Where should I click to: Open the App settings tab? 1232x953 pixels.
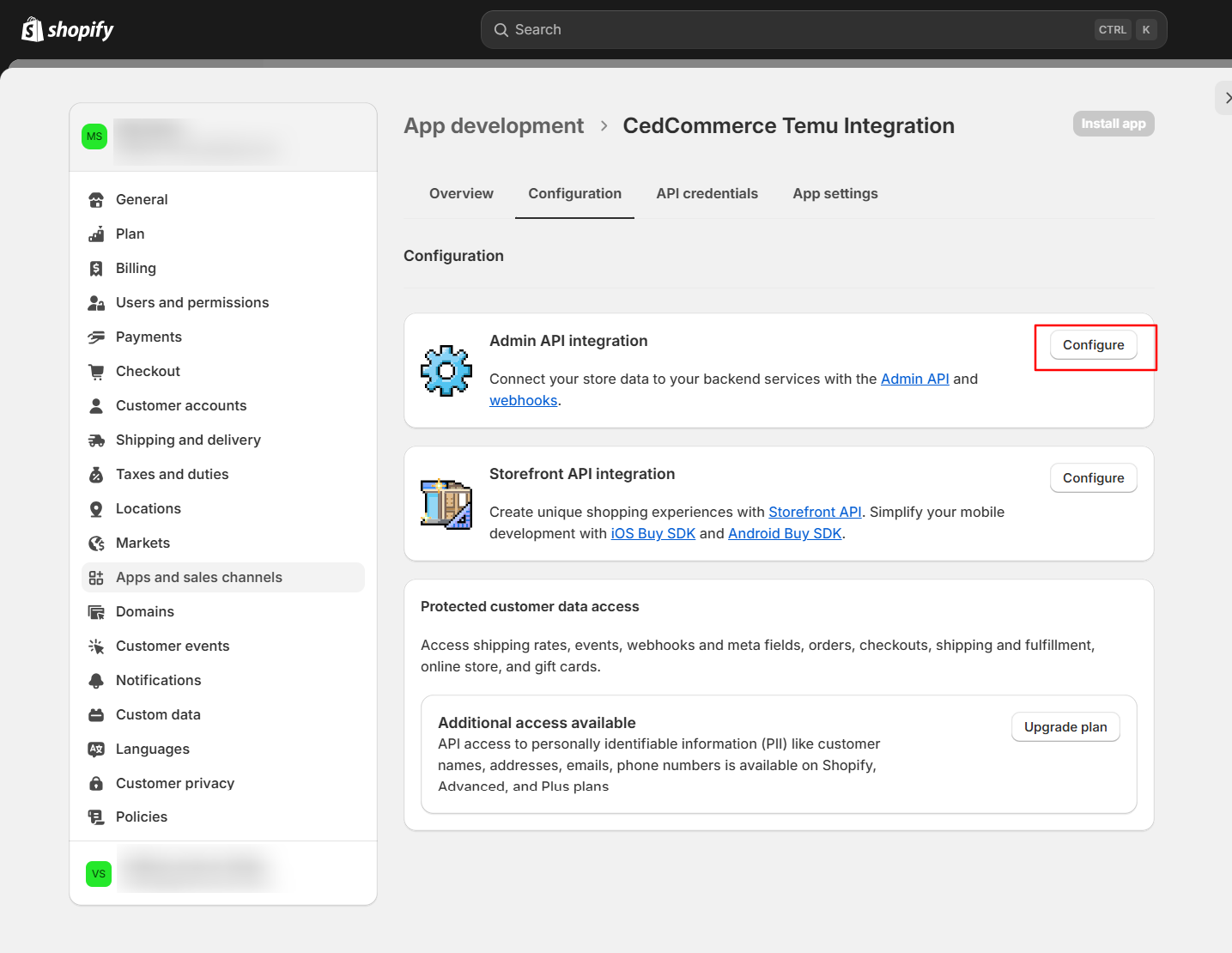(x=835, y=194)
